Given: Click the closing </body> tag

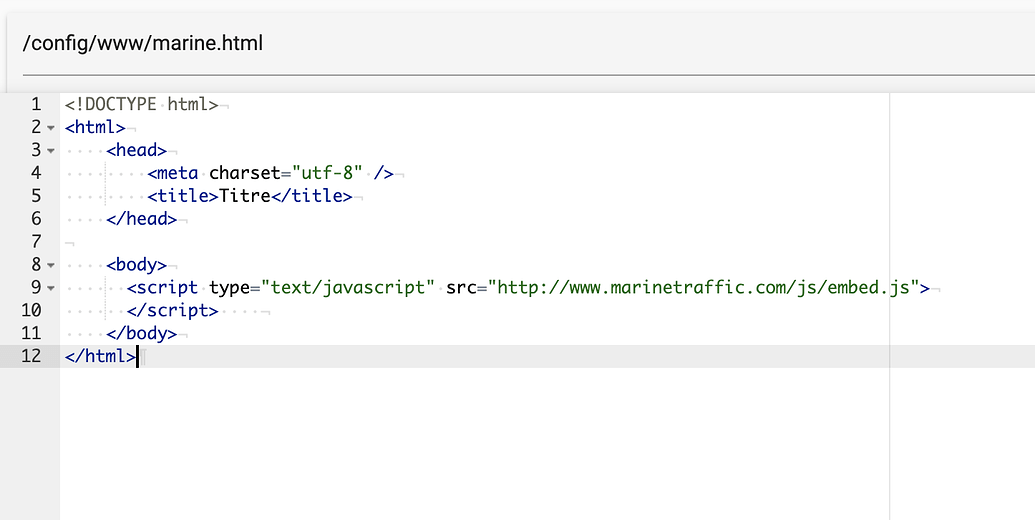Looking at the screenshot, I should (141, 334).
